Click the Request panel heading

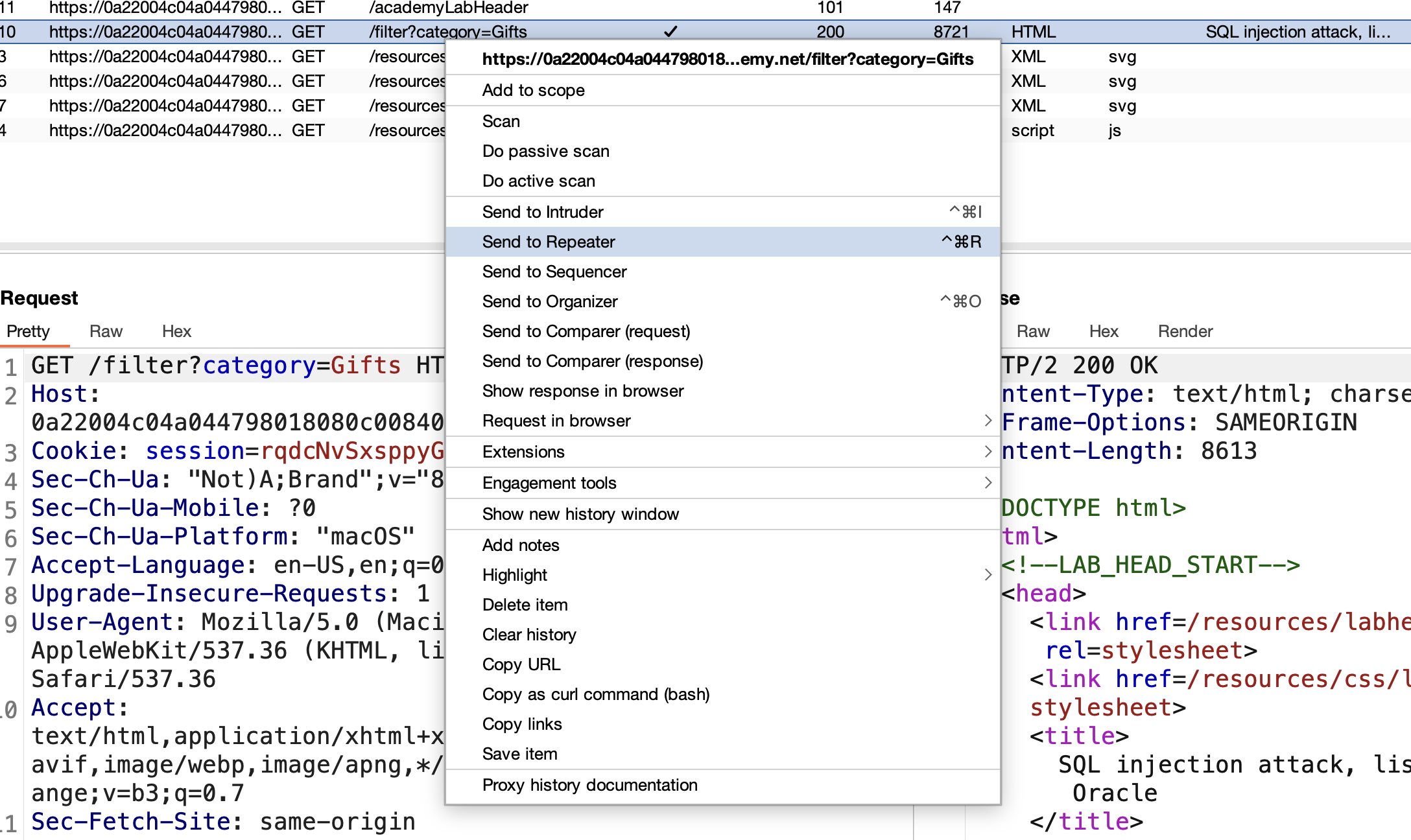pos(39,297)
